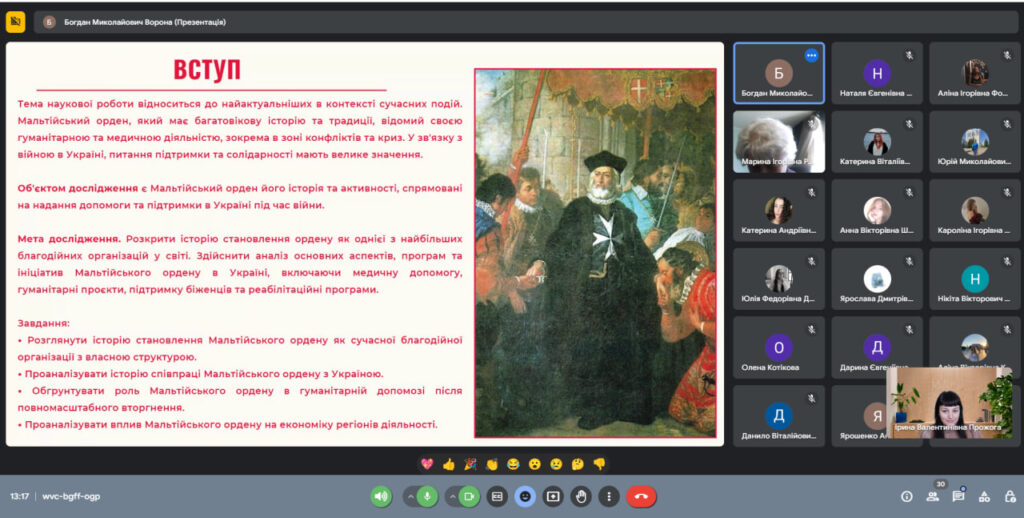Toggle the emoji reactions bar
Viewport: 1024px width, 518px height.
coord(525,496)
